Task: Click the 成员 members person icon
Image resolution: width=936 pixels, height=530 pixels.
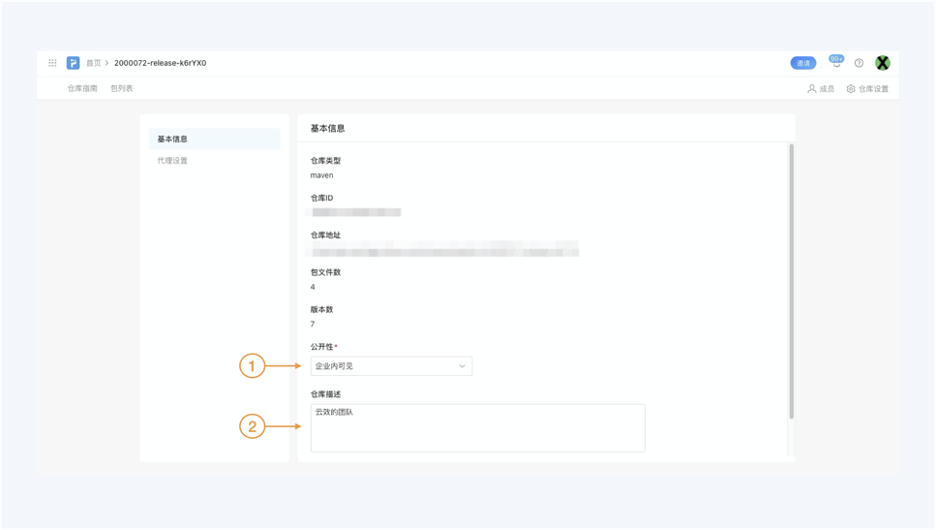Action: (812, 89)
